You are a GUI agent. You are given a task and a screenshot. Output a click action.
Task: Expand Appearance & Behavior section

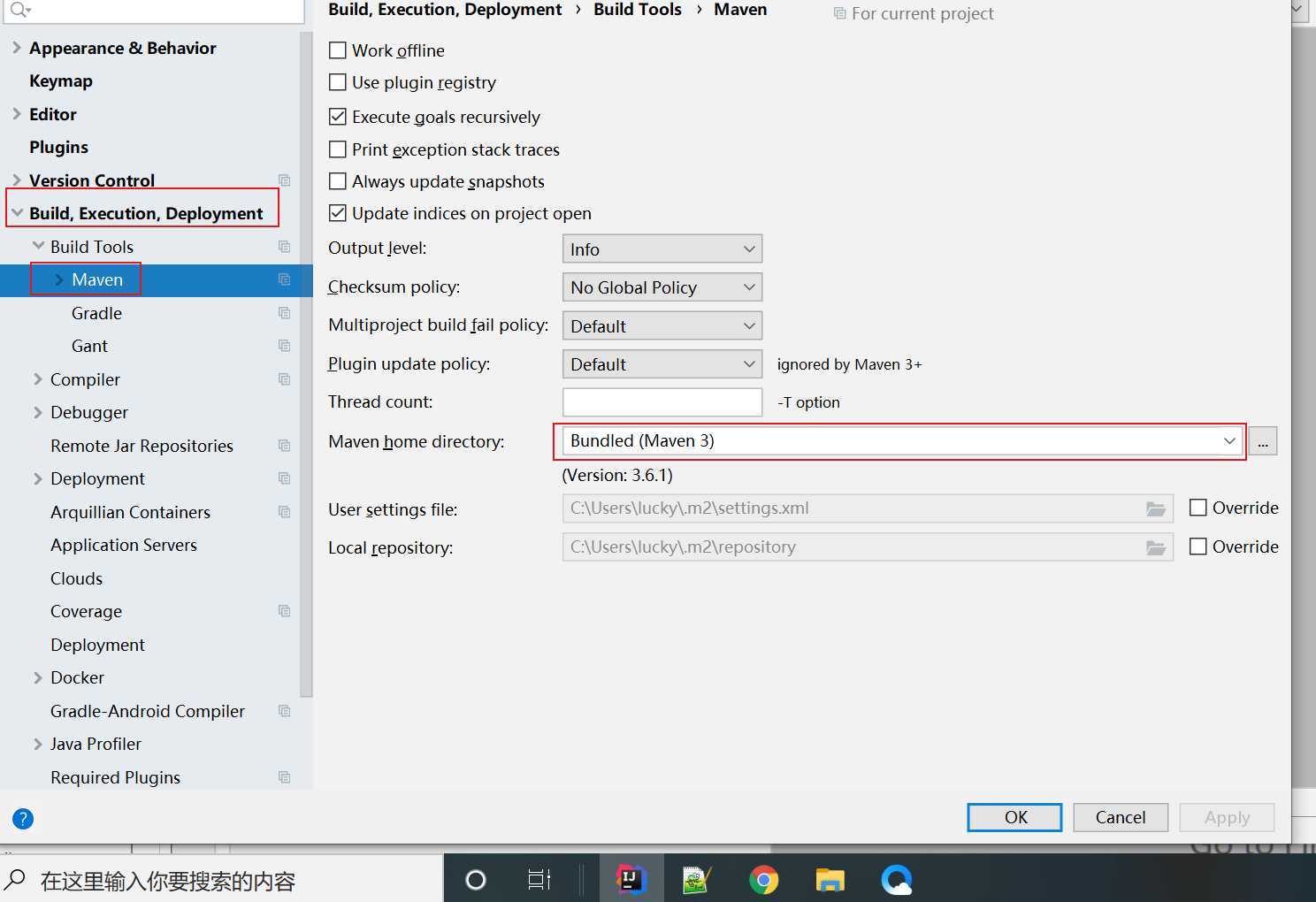click(x=16, y=48)
